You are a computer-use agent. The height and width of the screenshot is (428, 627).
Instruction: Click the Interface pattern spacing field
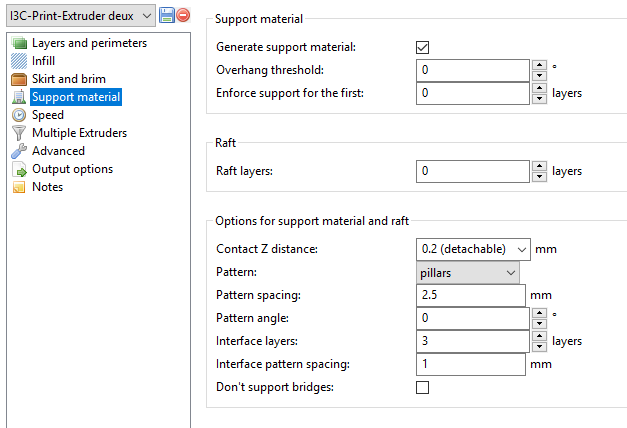pos(470,364)
